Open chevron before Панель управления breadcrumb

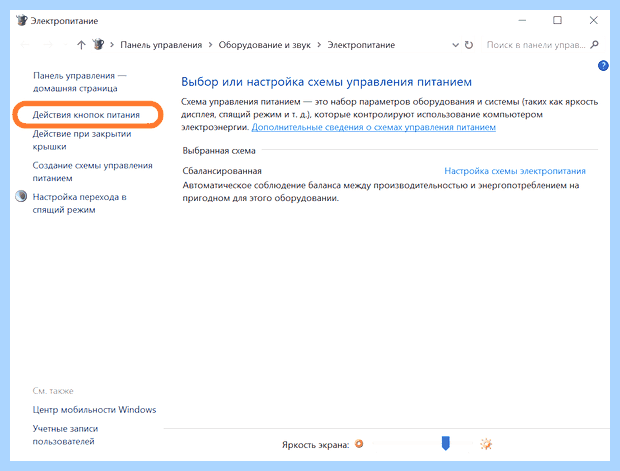pos(112,45)
